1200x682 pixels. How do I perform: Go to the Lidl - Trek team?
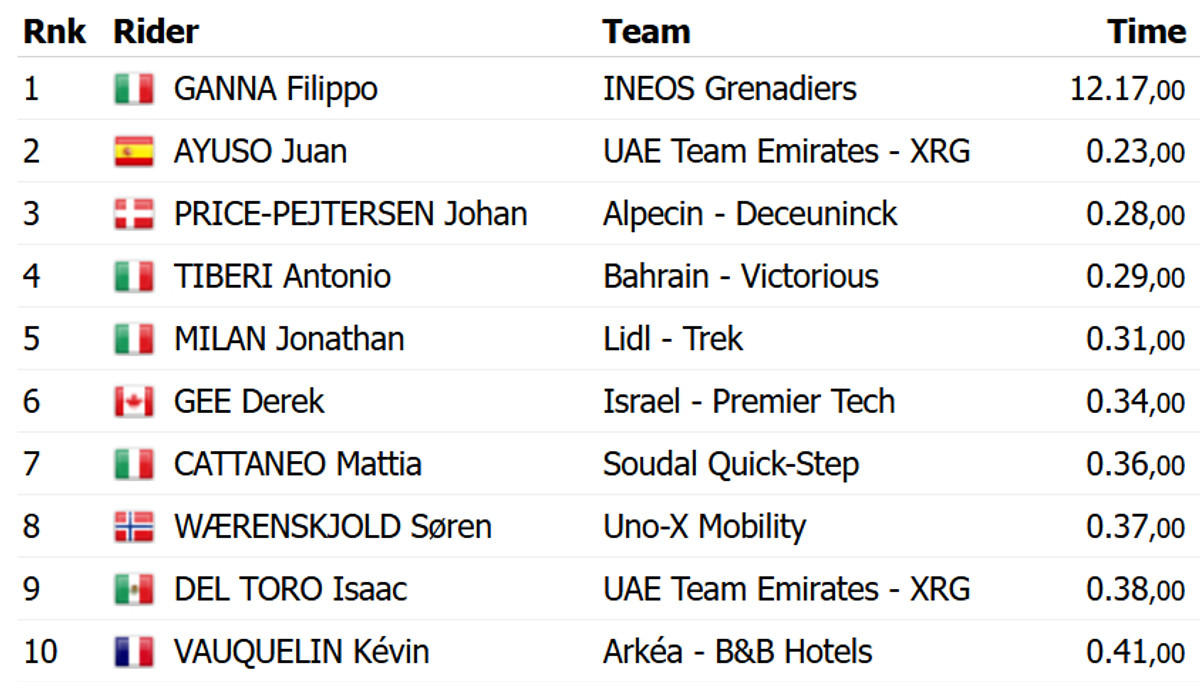click(673, 339)
